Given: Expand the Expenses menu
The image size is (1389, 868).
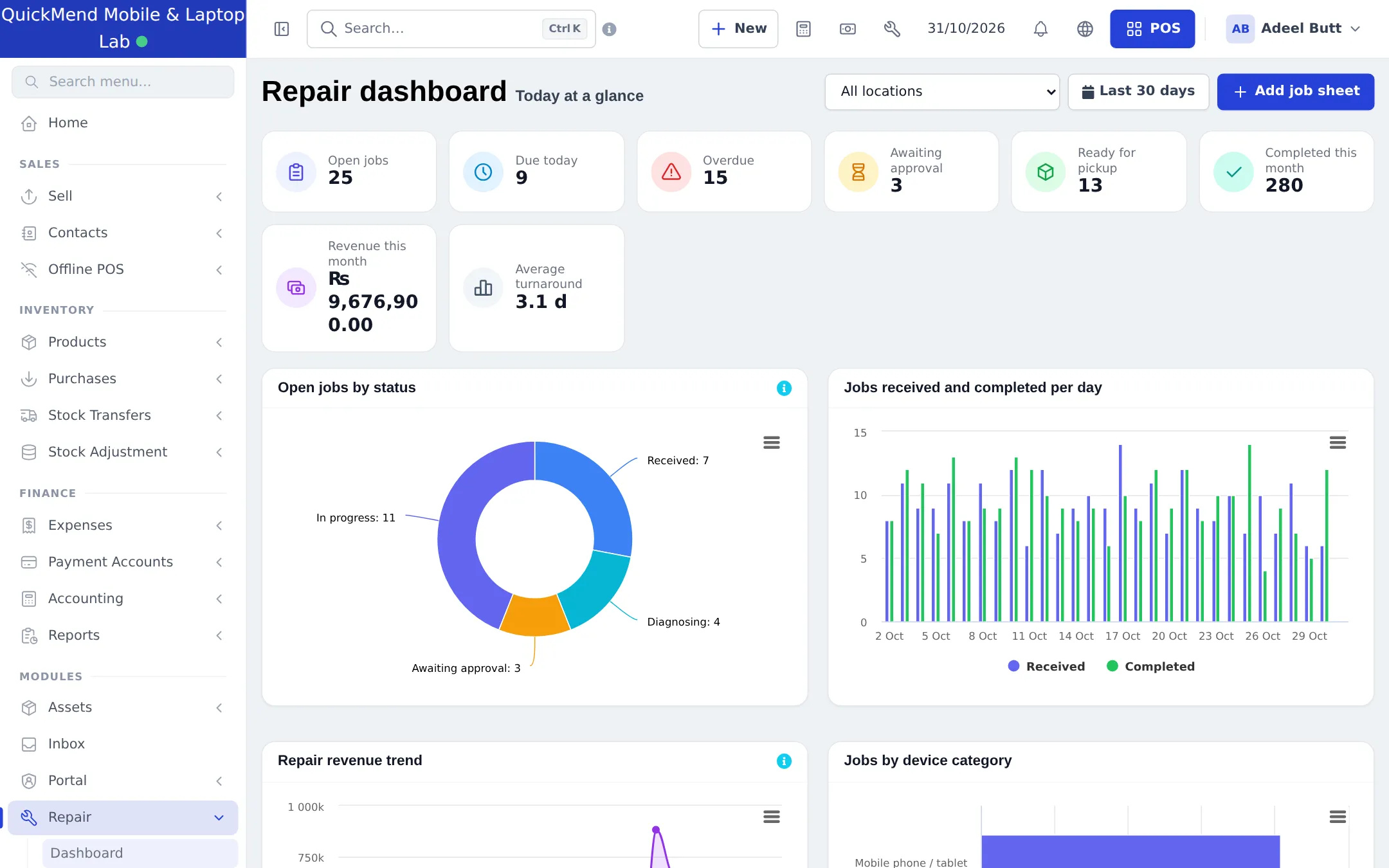Looking at the screenshot, I should [122, 525].
